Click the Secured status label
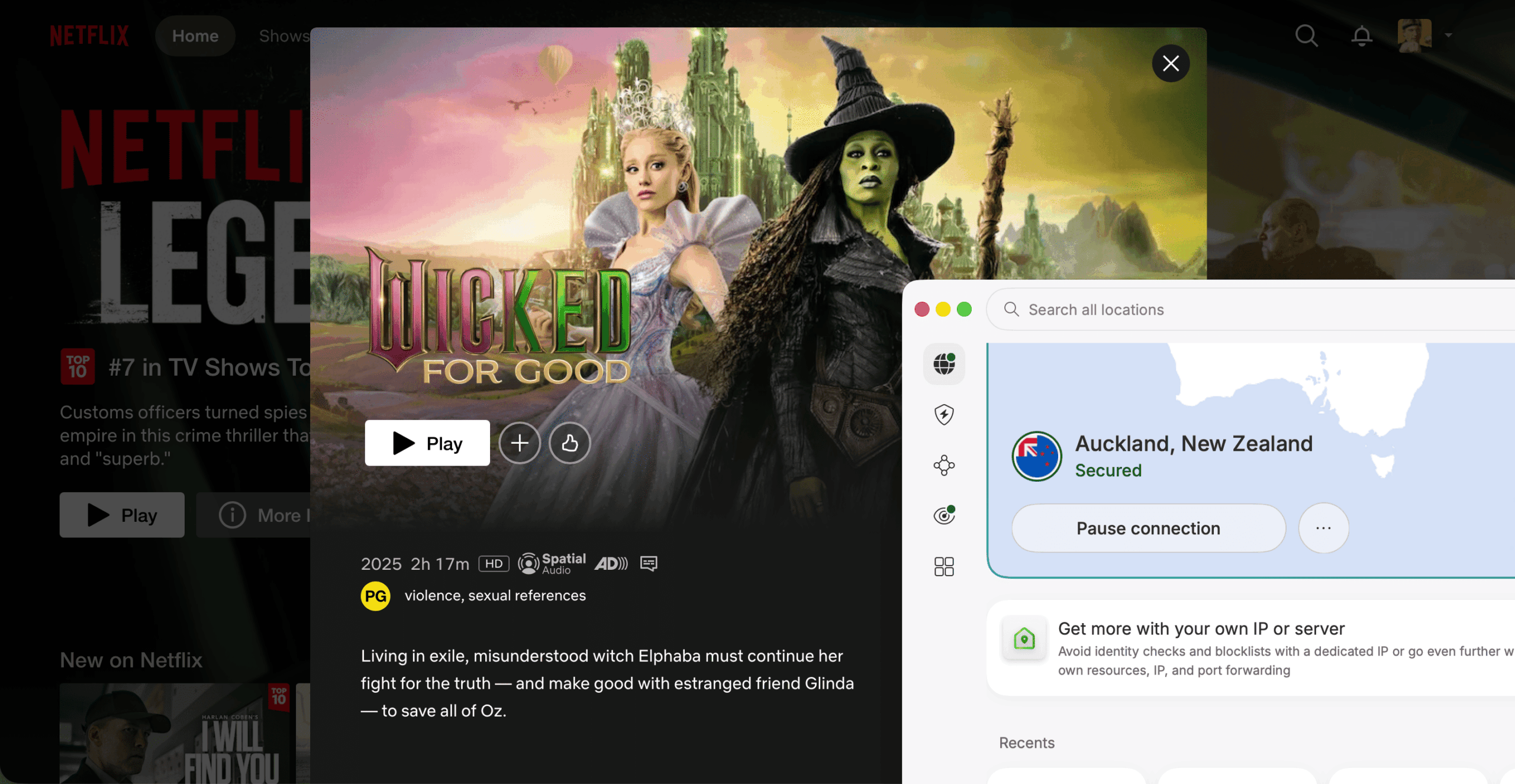 coord(1108,470)
